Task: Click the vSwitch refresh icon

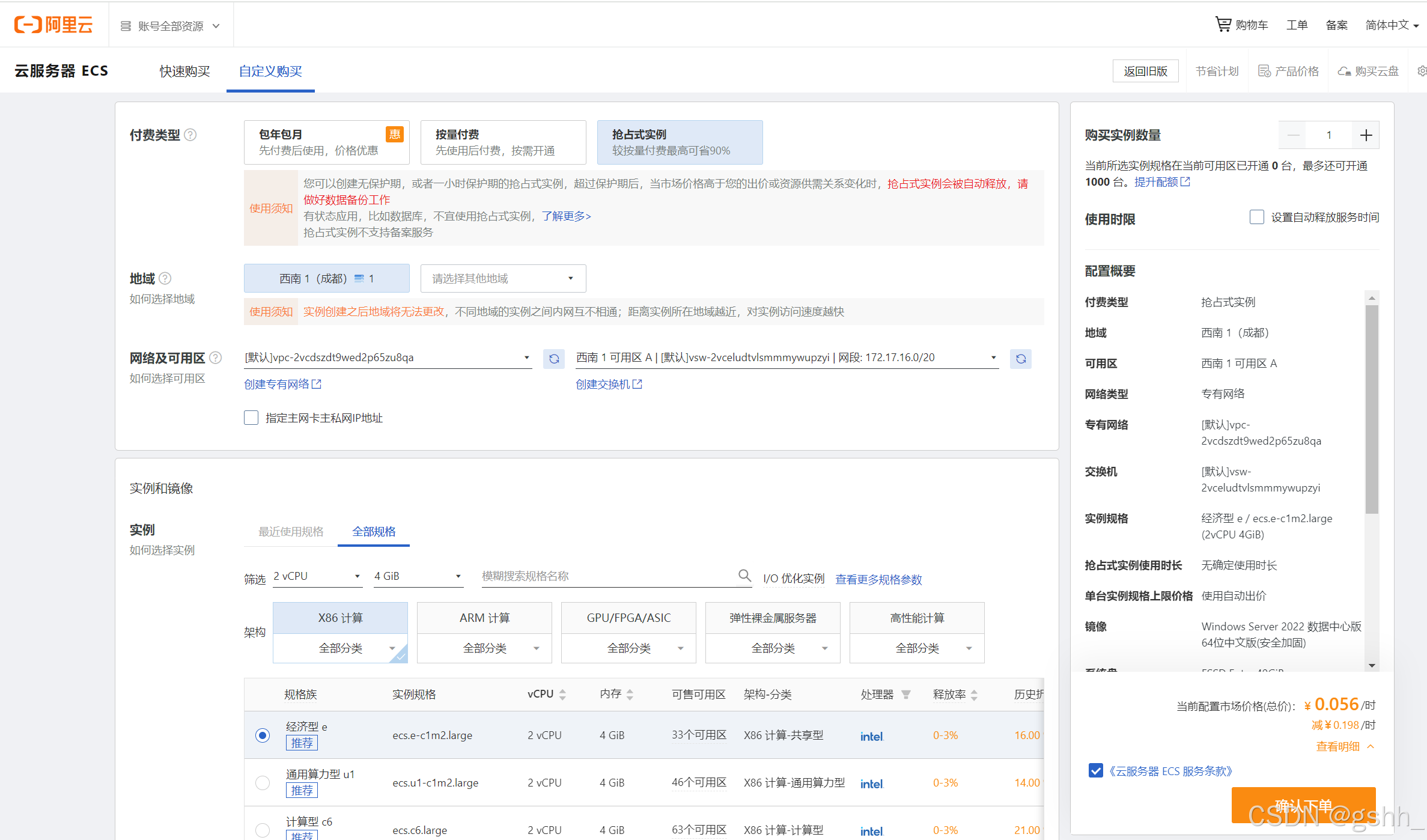Action: 1020,359
